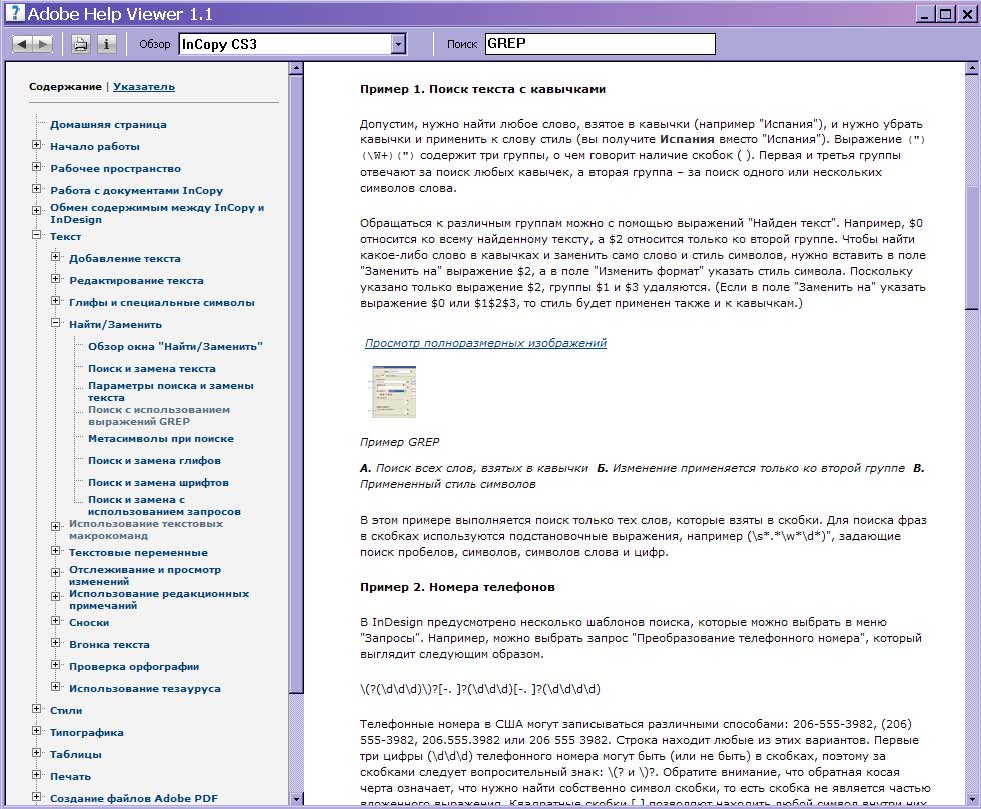Open the info (i) button
Image resolution: width=981 pixels, height=809 pixels.
(106, 44)
